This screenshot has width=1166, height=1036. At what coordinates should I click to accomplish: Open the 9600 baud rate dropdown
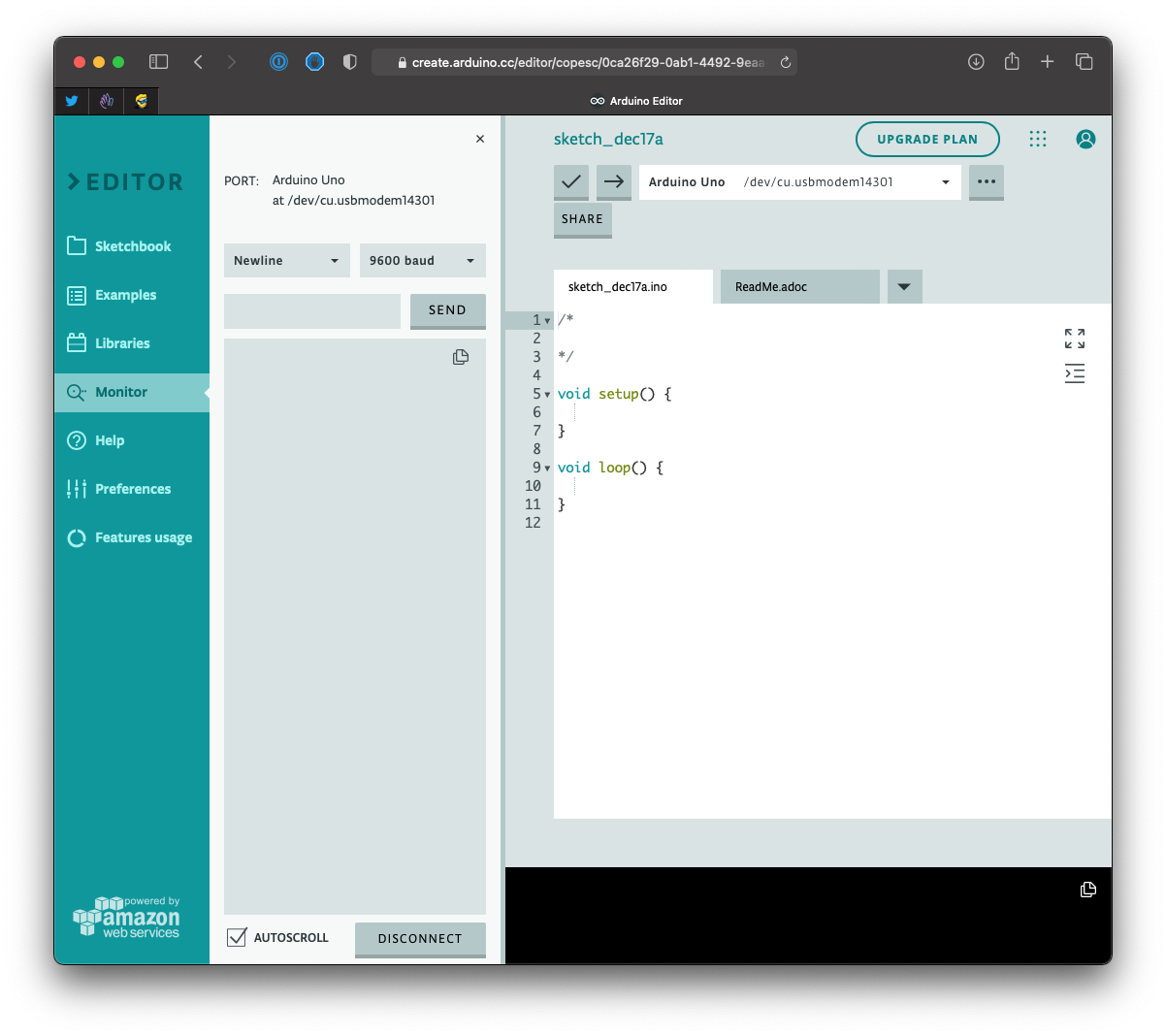click(422, 261)
